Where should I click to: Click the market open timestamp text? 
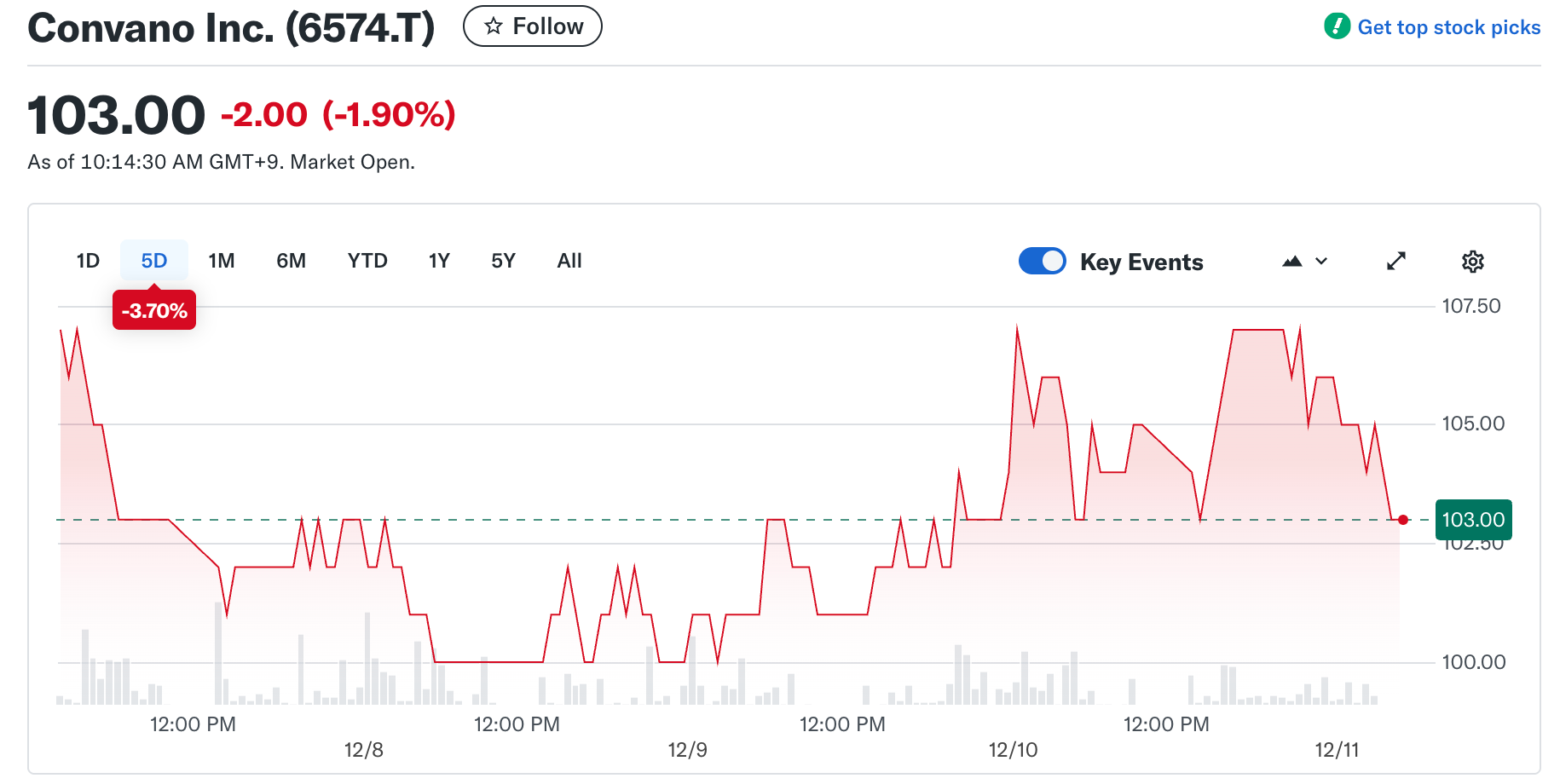(x=222, y=162)
